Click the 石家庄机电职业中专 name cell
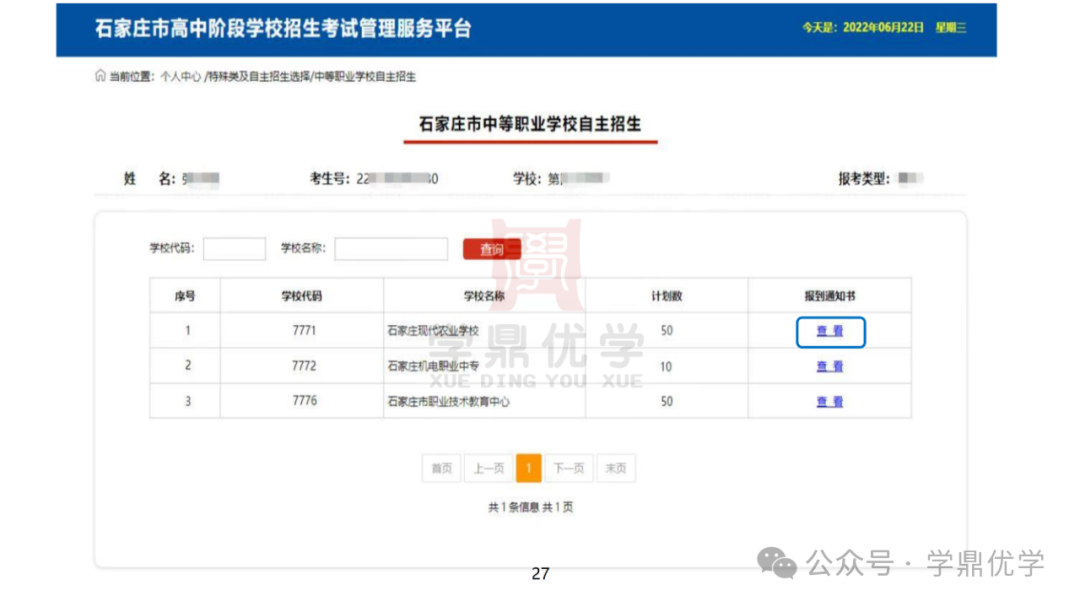 [484, 366]
